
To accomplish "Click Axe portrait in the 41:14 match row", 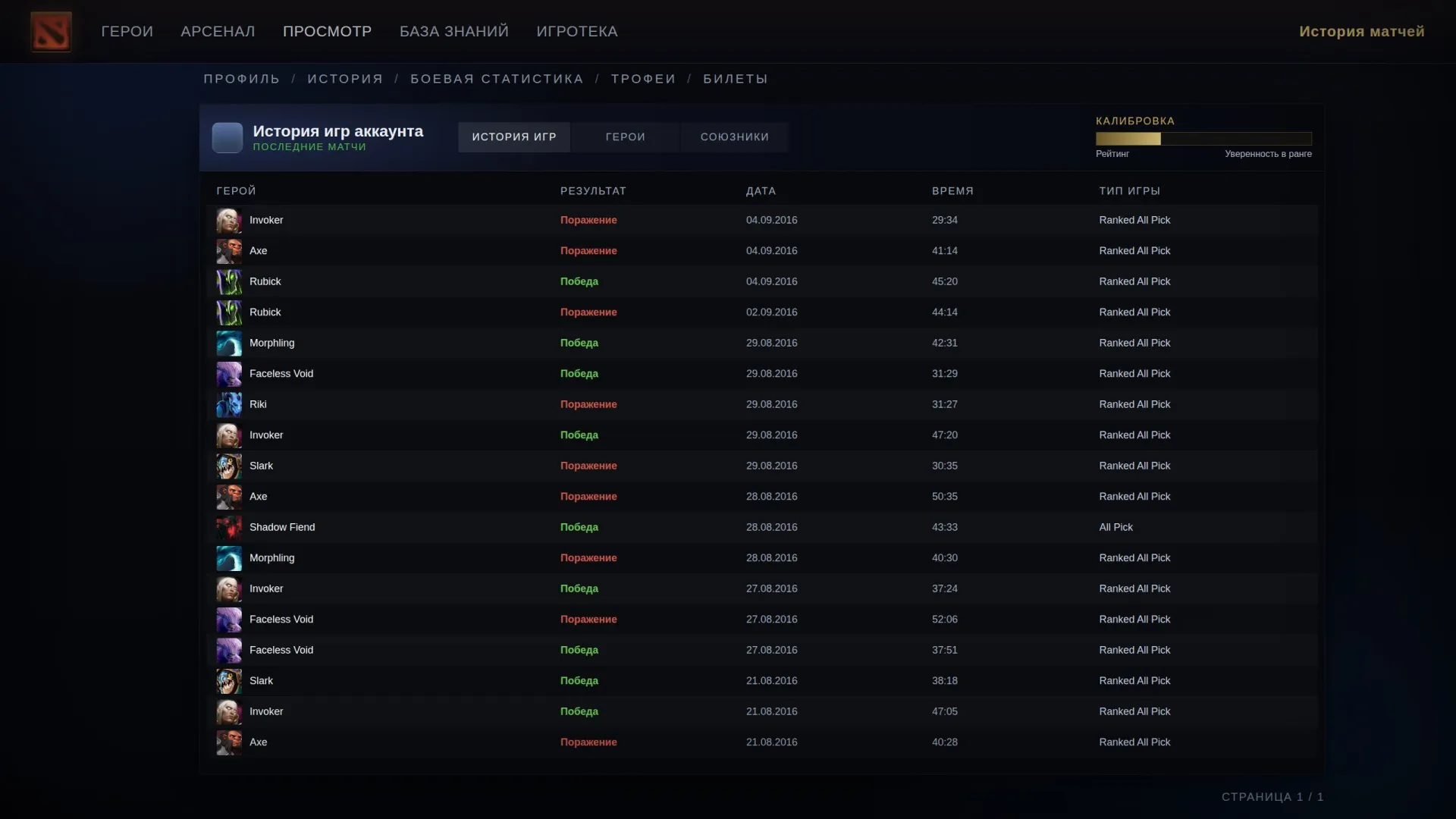I will coord(229,251).
